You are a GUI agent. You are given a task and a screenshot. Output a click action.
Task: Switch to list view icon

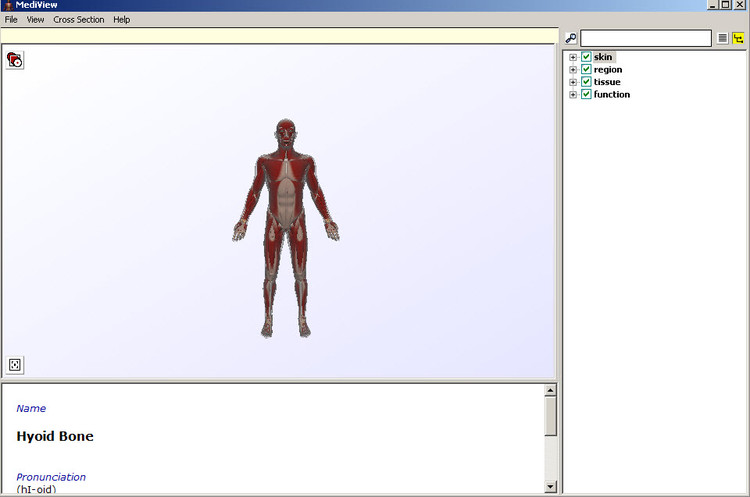(x=722, y=38)
